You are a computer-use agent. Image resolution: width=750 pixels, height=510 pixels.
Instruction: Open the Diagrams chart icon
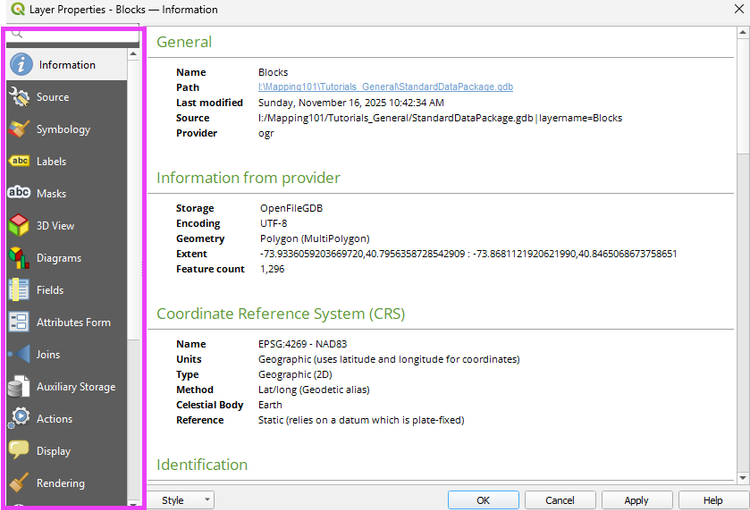[x=19, y=258]
